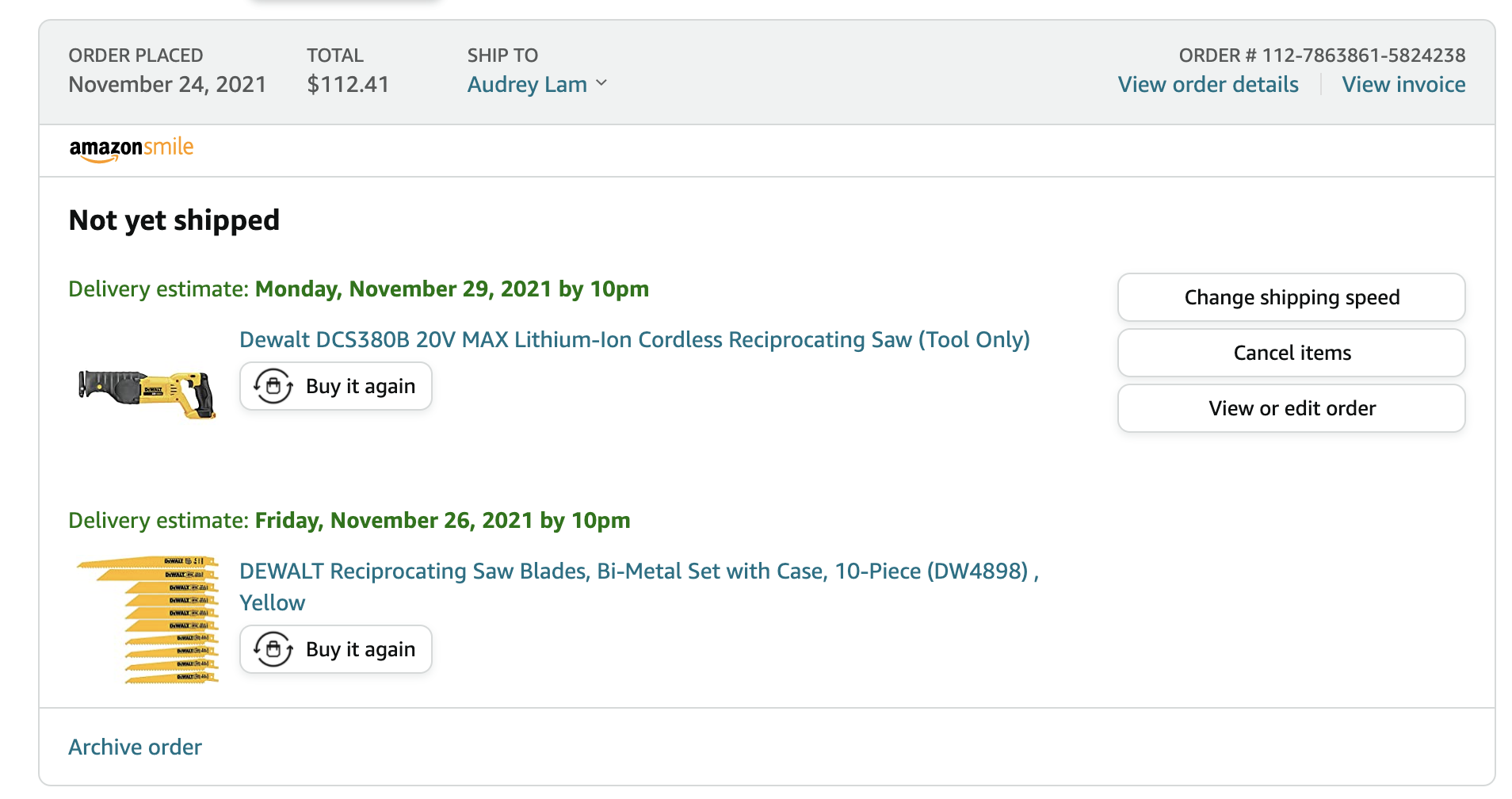The width and height of the screenshot is (1512, 799).
Task: Click the reciprocating saw product thumbnail
Action: [147, 393]
